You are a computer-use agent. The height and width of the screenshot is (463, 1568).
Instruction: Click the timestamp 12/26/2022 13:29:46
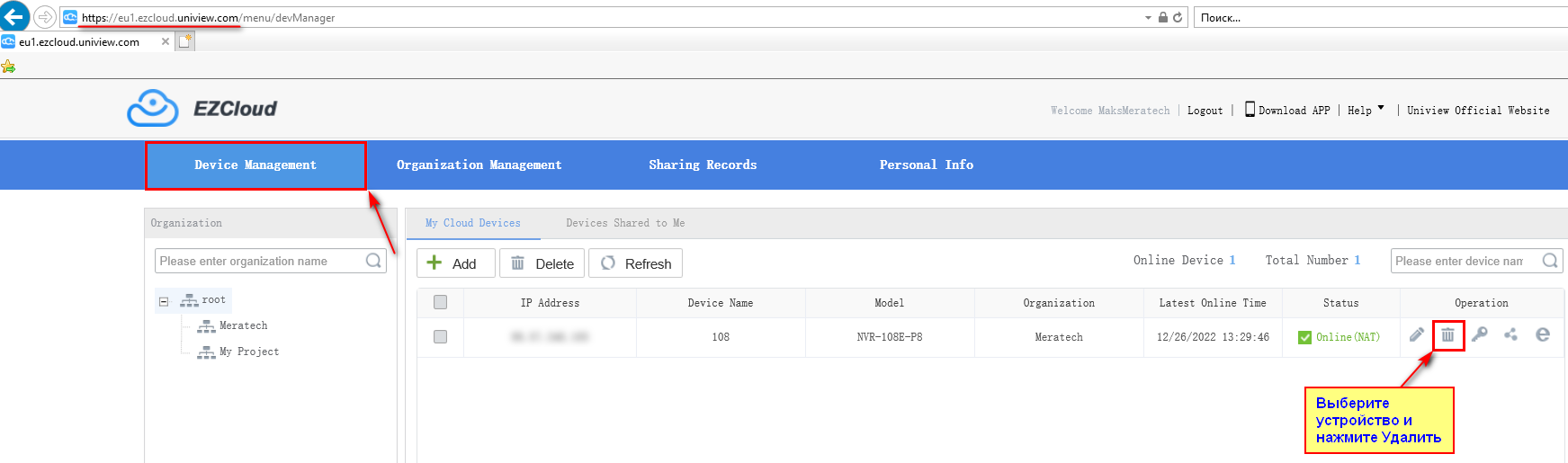(x=1213, y=337)
